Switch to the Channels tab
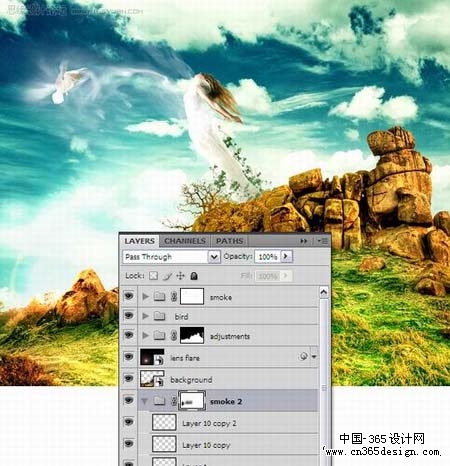This screenshot has width=450, height=466. tap(185, 241)
